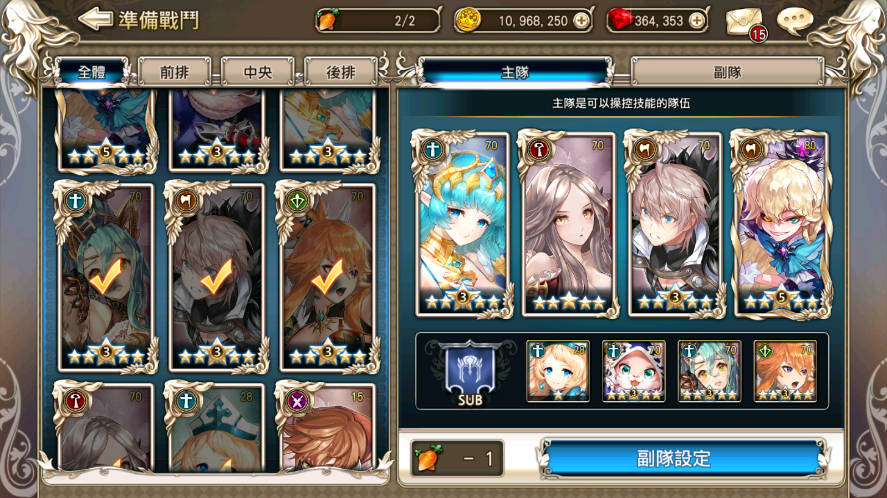Open the chat speech bubble icon

coord(795,20)
